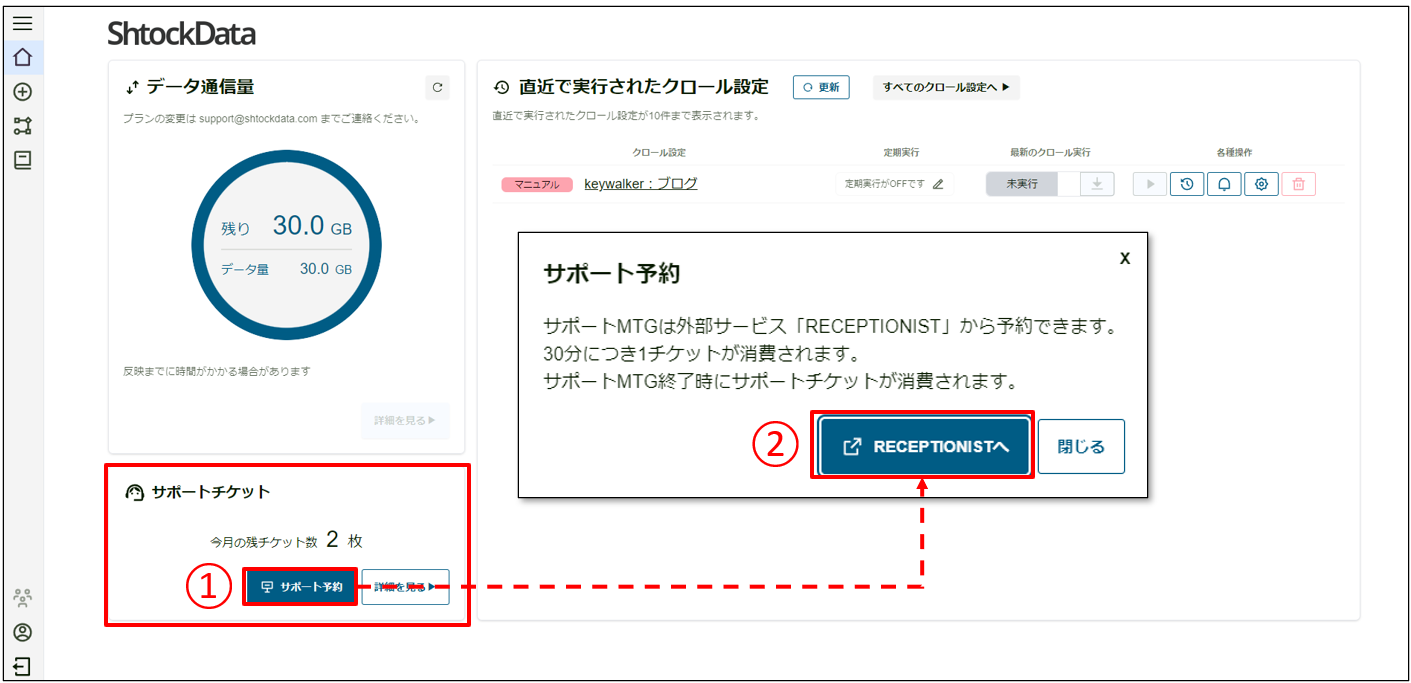Click the 各種操作 column header
This screenshot has width=1411, height=683.
point(1234,153)
